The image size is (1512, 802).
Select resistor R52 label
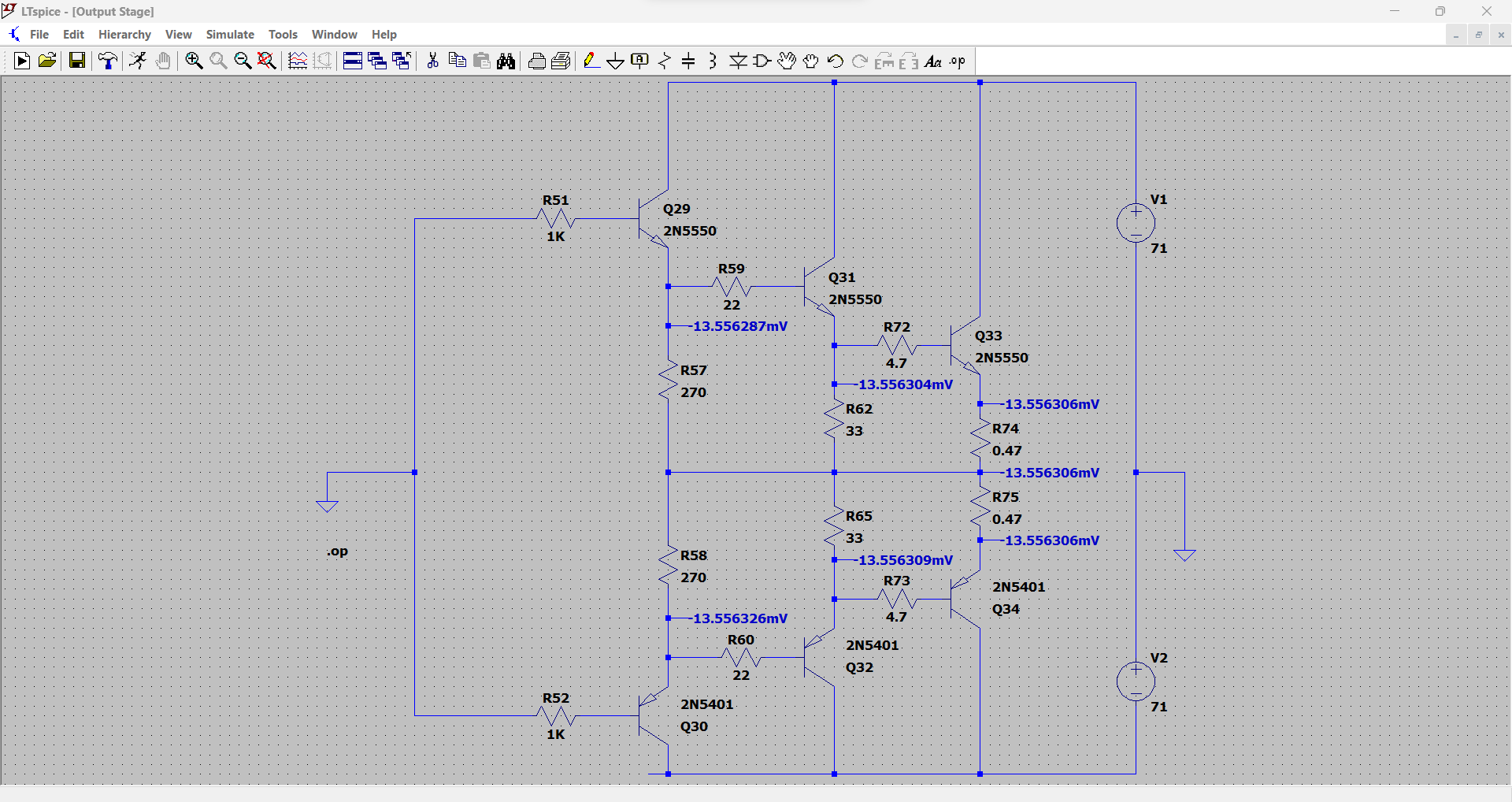coord(555,698)
